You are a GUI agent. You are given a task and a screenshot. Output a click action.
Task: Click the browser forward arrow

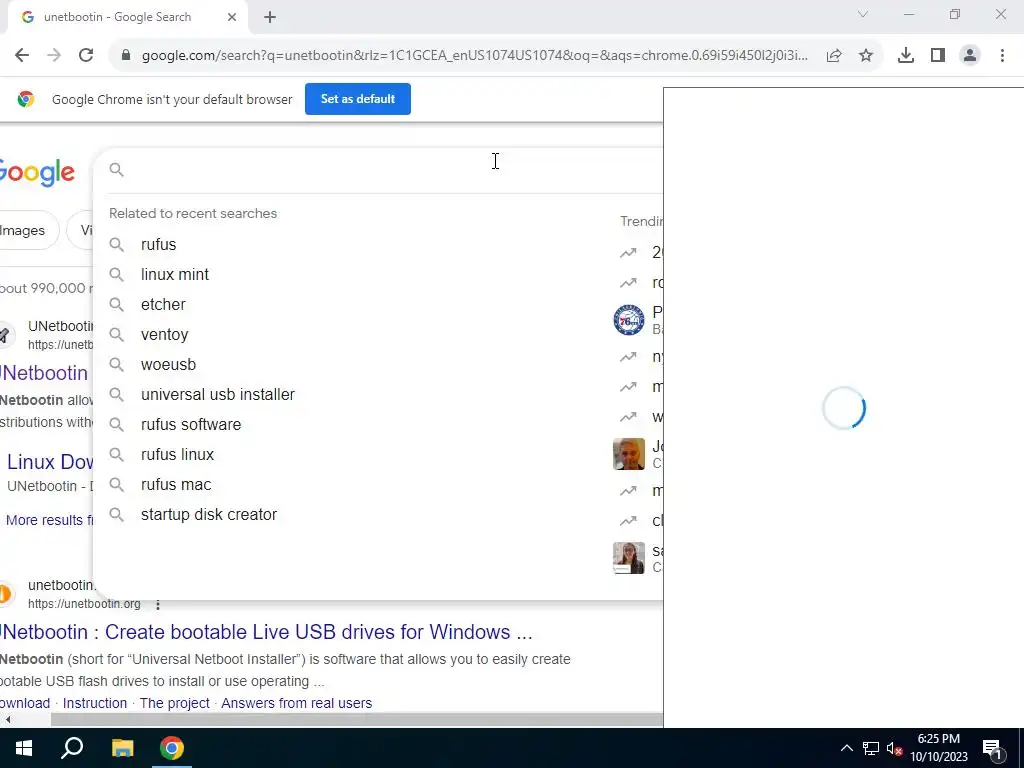point(54,56)
